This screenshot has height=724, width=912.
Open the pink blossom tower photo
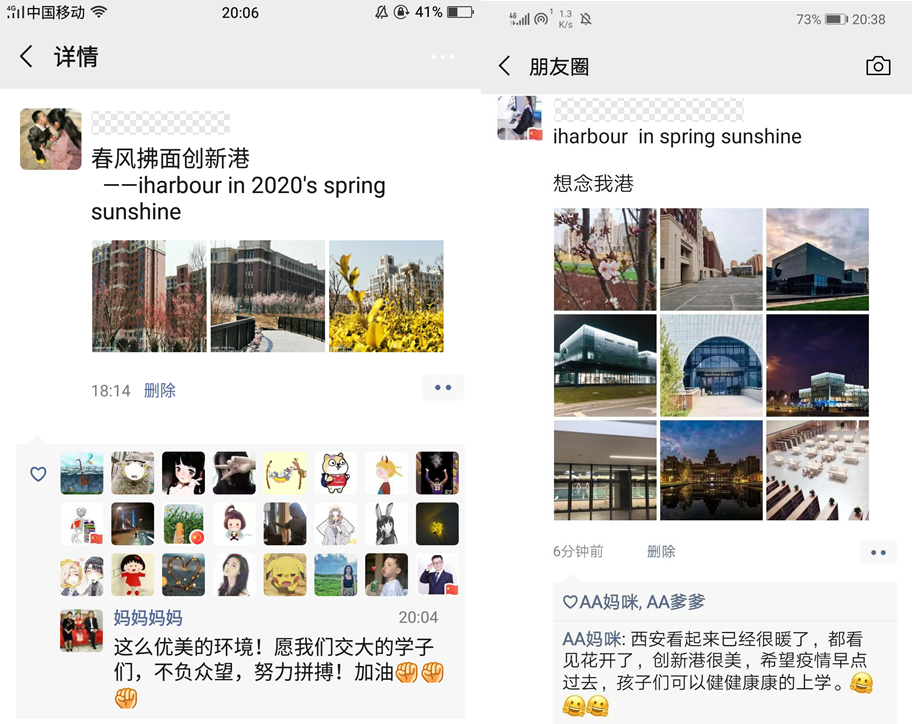tap(149, 296)
